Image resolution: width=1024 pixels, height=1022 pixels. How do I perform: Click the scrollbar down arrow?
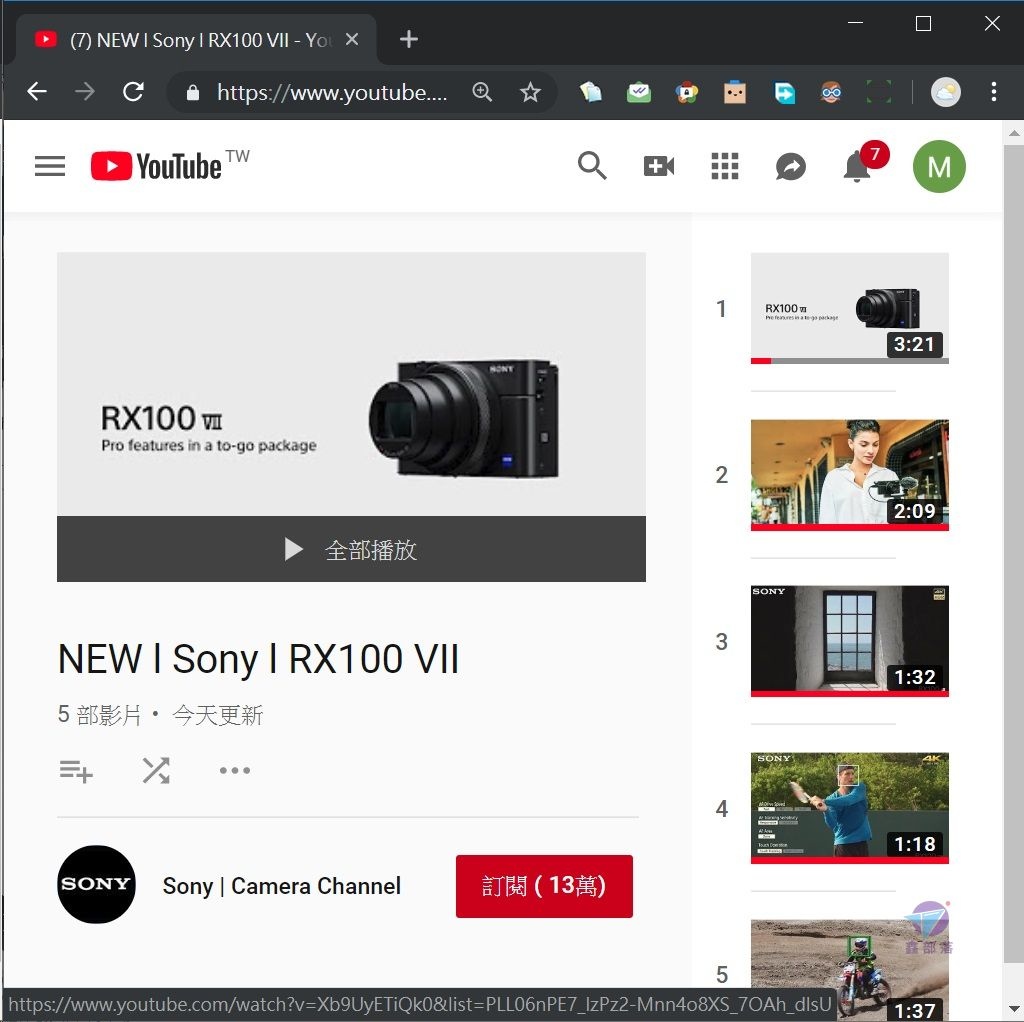click(x=1014, y=1009)
